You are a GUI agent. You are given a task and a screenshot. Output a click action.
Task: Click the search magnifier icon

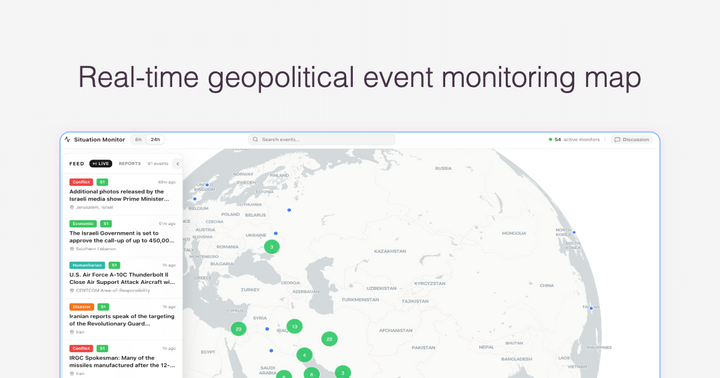(x=255, y=140)
